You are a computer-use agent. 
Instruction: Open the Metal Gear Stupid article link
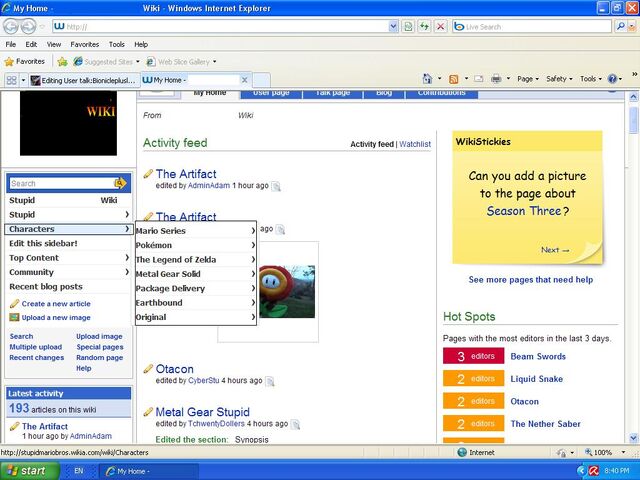coord(202,412)
